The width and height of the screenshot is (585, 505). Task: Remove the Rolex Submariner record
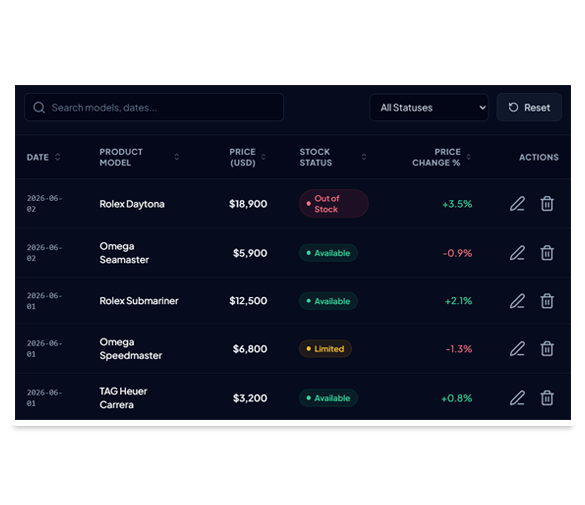[547, 301]
